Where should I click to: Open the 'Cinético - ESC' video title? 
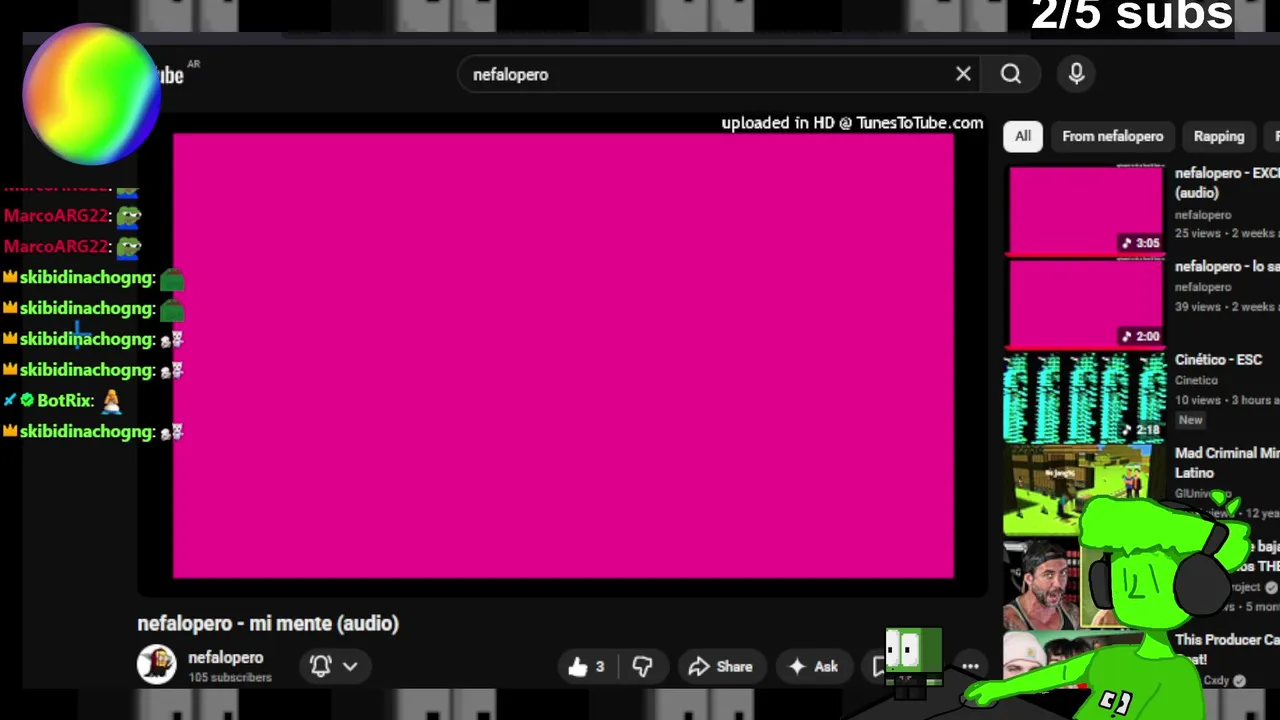(x=1218, y=360)
